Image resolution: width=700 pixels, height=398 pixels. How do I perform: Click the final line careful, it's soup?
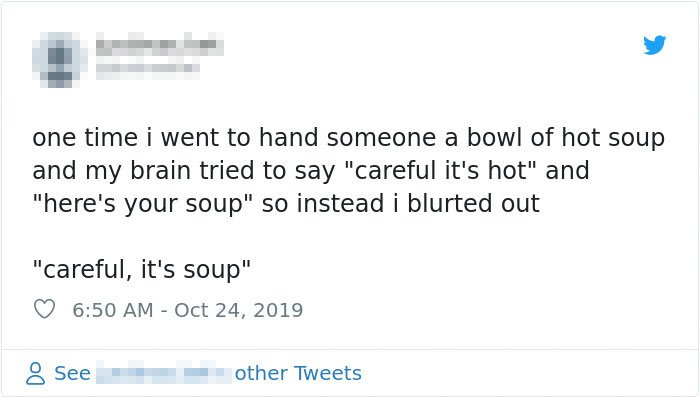(x=142, y=269)
